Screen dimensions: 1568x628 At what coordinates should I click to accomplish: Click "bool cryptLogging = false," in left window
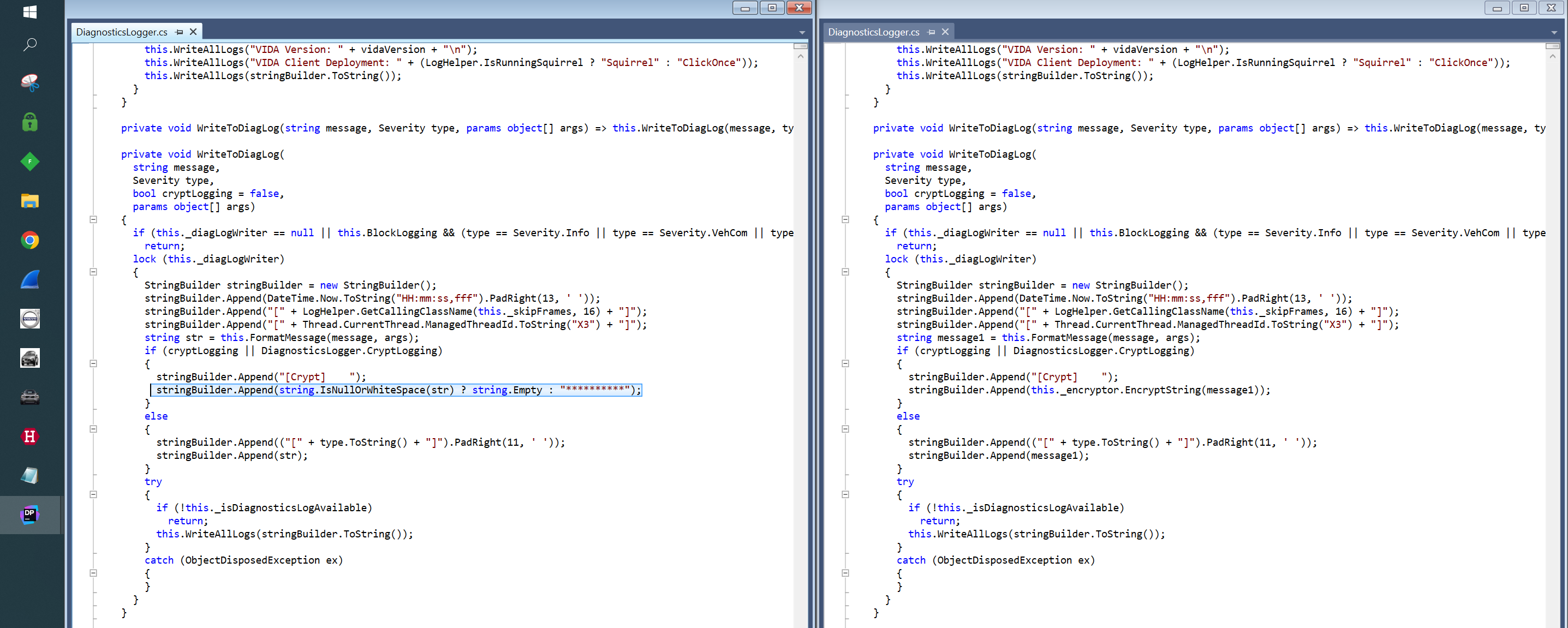pos(208,194)
